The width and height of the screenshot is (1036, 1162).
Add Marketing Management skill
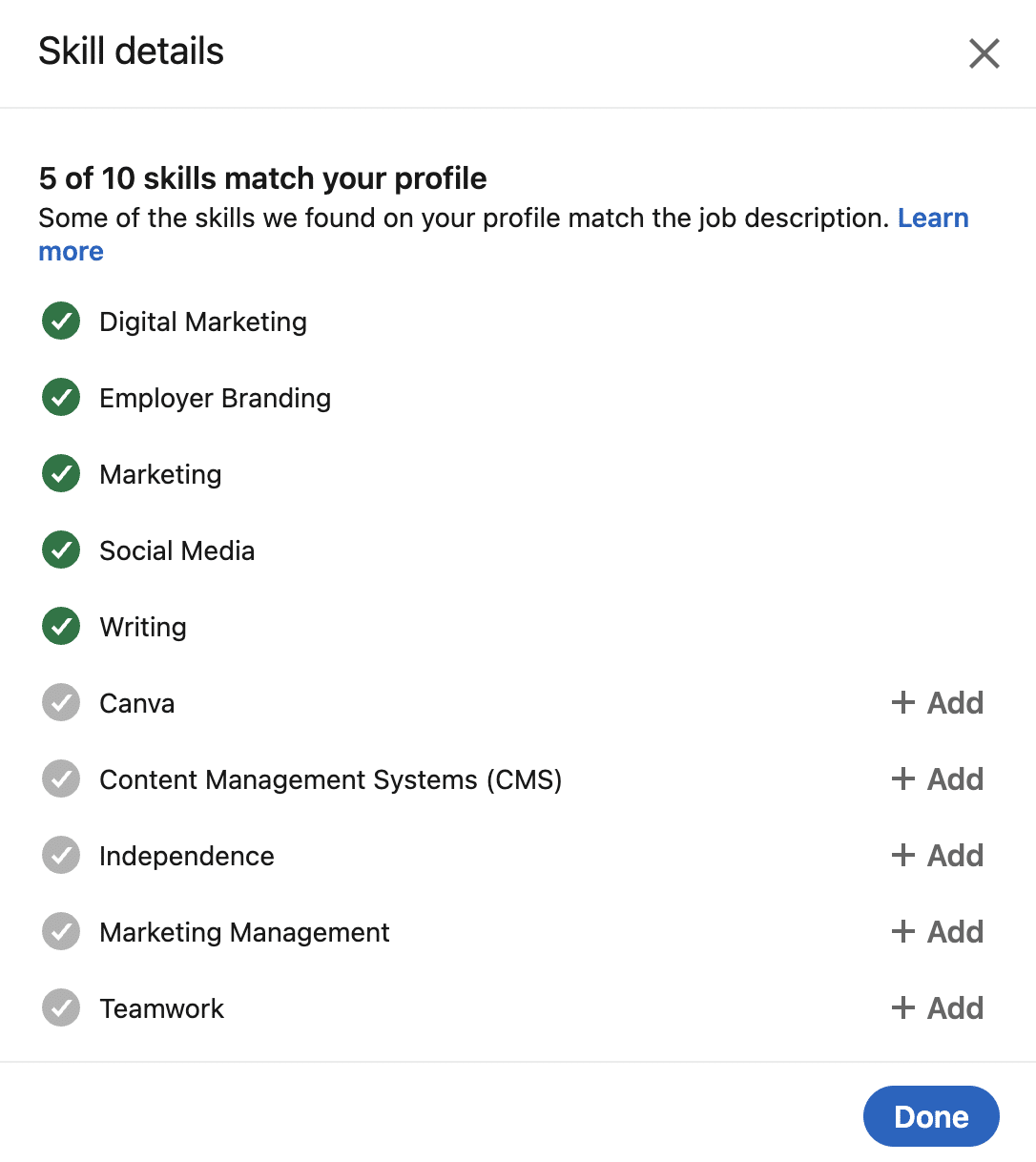pyautogui.click(x=937, y=932)
